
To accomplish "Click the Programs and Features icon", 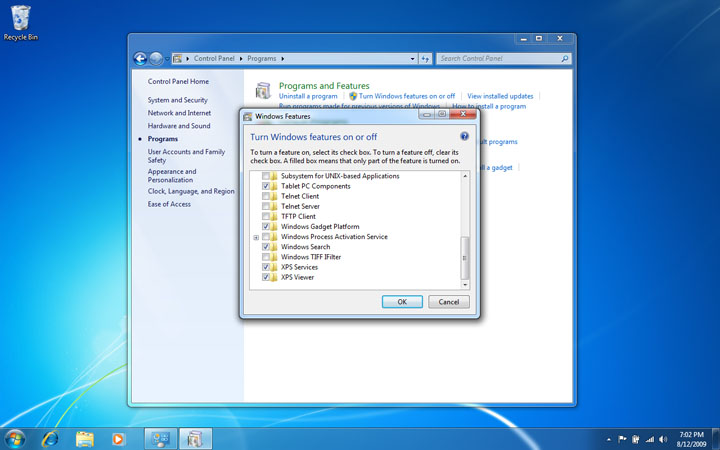I will click(263, 91).
